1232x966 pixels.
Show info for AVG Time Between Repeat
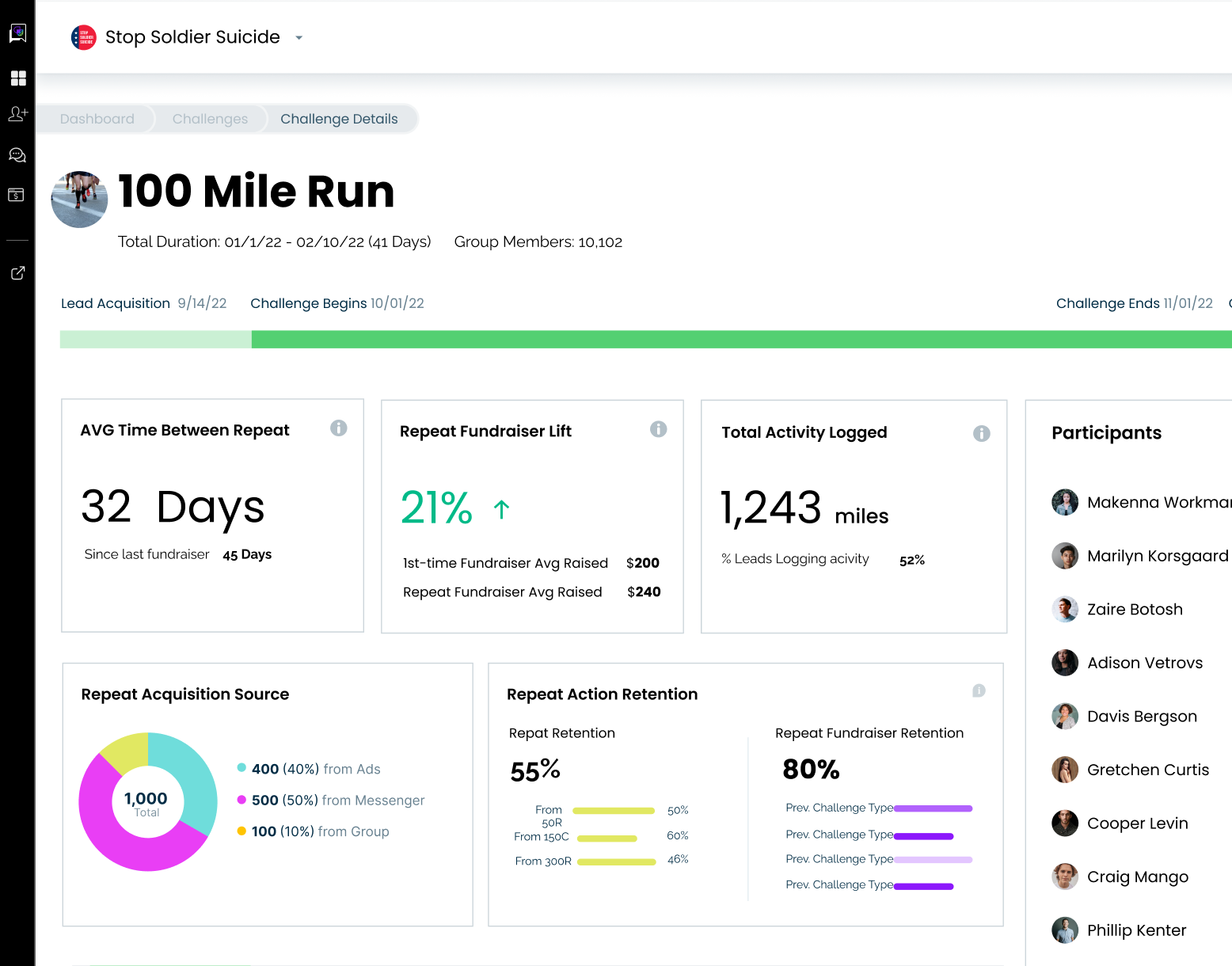click(339, 428)
